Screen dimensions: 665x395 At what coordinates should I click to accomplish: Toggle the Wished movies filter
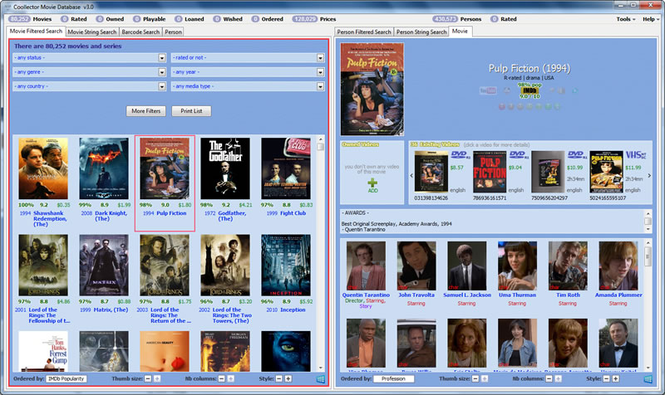[x=228, y=19]
